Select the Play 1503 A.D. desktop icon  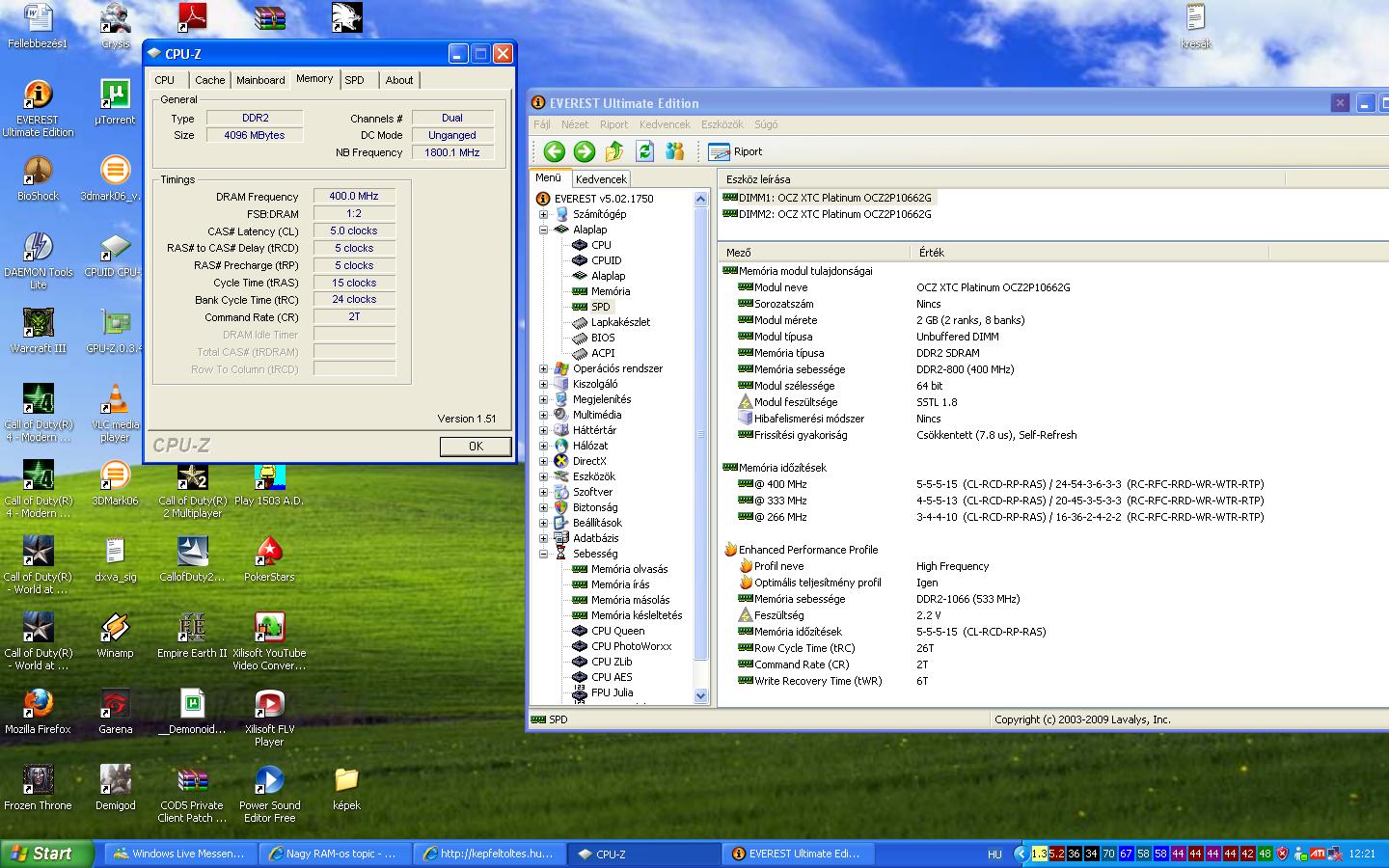pyautogui.click(x=269, y=483)
